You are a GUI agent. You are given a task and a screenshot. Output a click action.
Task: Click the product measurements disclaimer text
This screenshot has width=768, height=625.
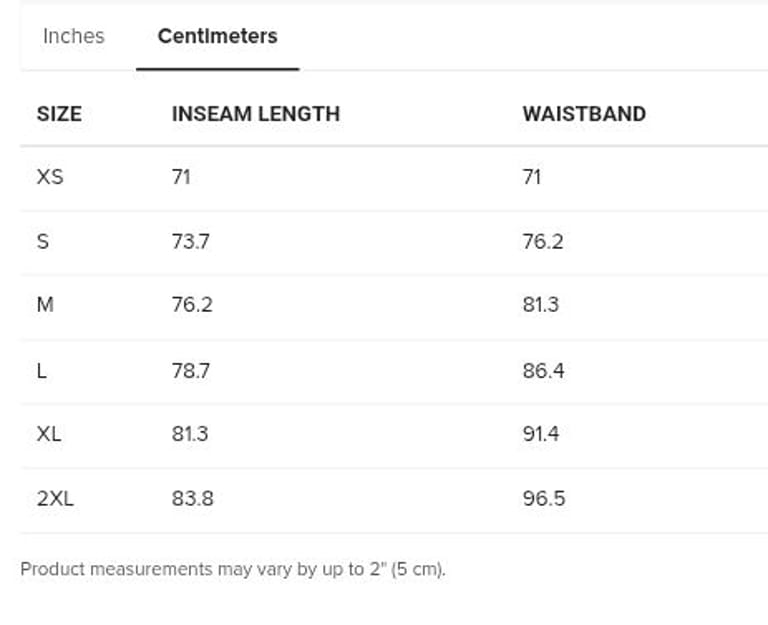(233, 569)
